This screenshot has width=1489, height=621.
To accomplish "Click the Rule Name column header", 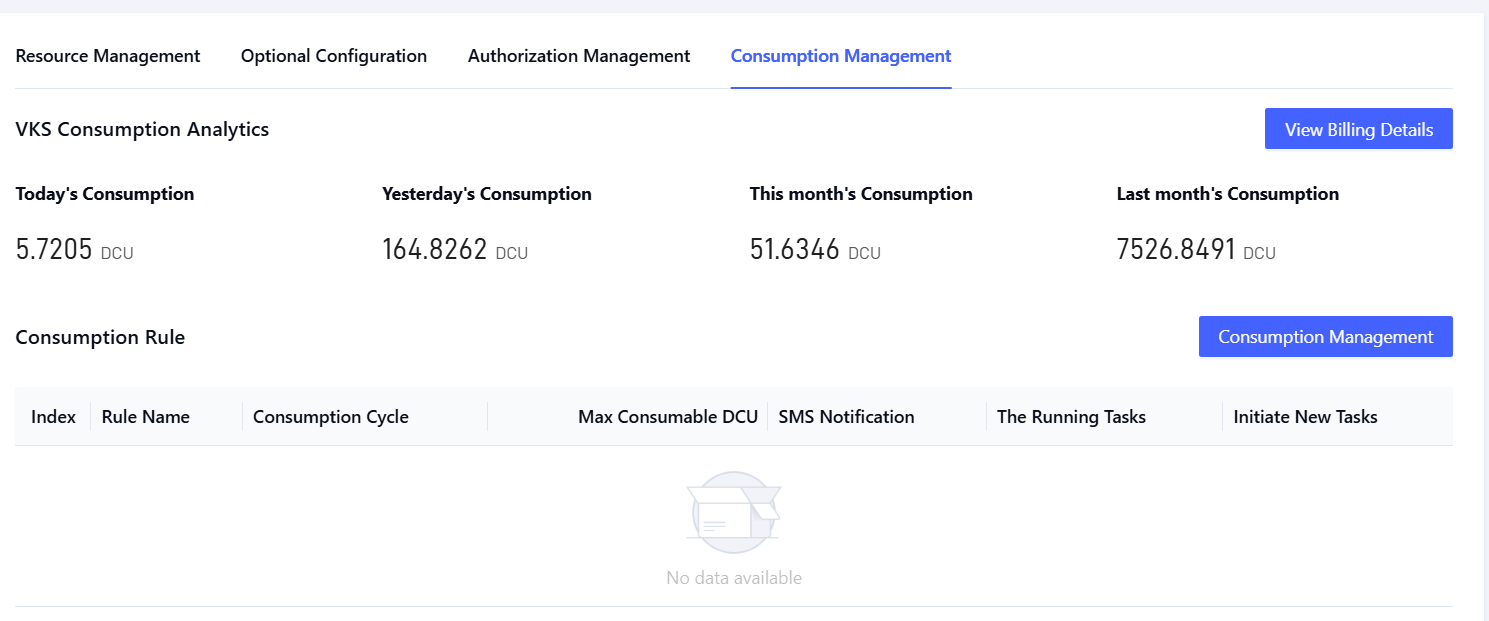I will (146, 417).
